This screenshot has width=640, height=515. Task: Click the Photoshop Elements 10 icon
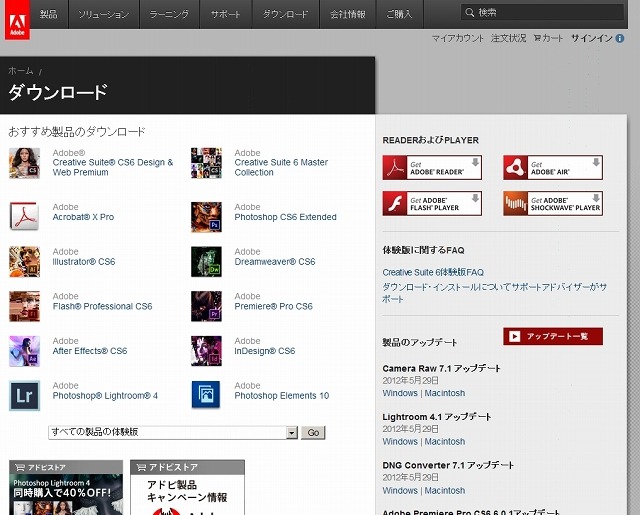coord(207,395)
